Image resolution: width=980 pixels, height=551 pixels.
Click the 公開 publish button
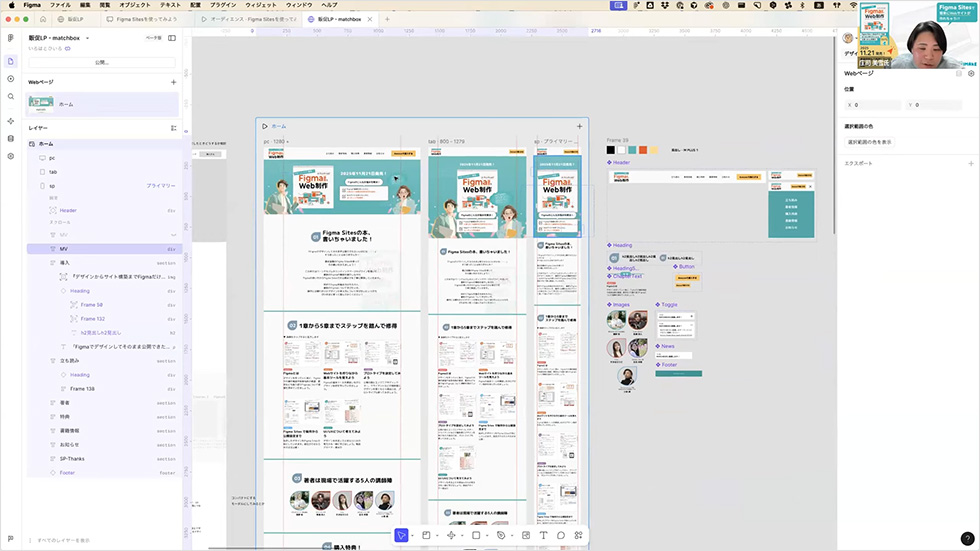[x=102, y=62]
